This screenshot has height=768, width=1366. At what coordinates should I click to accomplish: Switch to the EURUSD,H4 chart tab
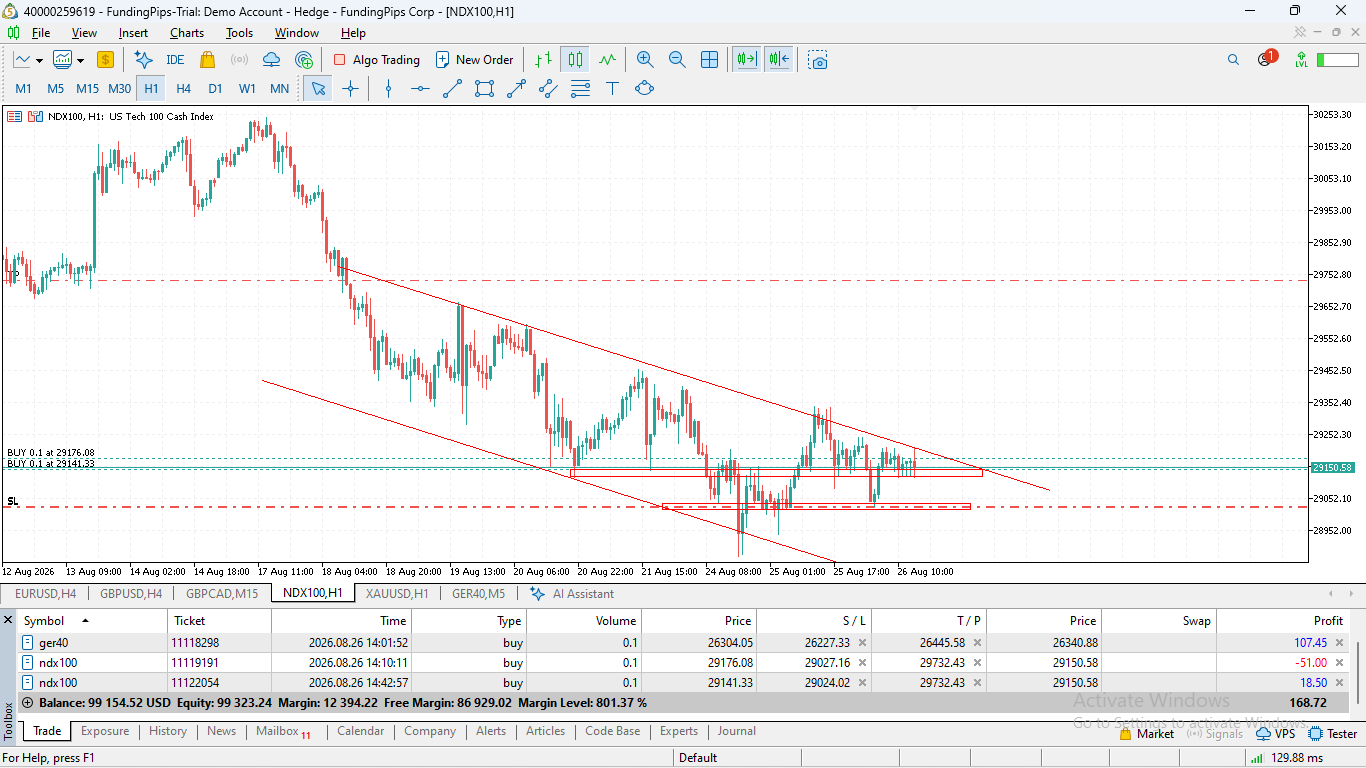pos(46,593)
